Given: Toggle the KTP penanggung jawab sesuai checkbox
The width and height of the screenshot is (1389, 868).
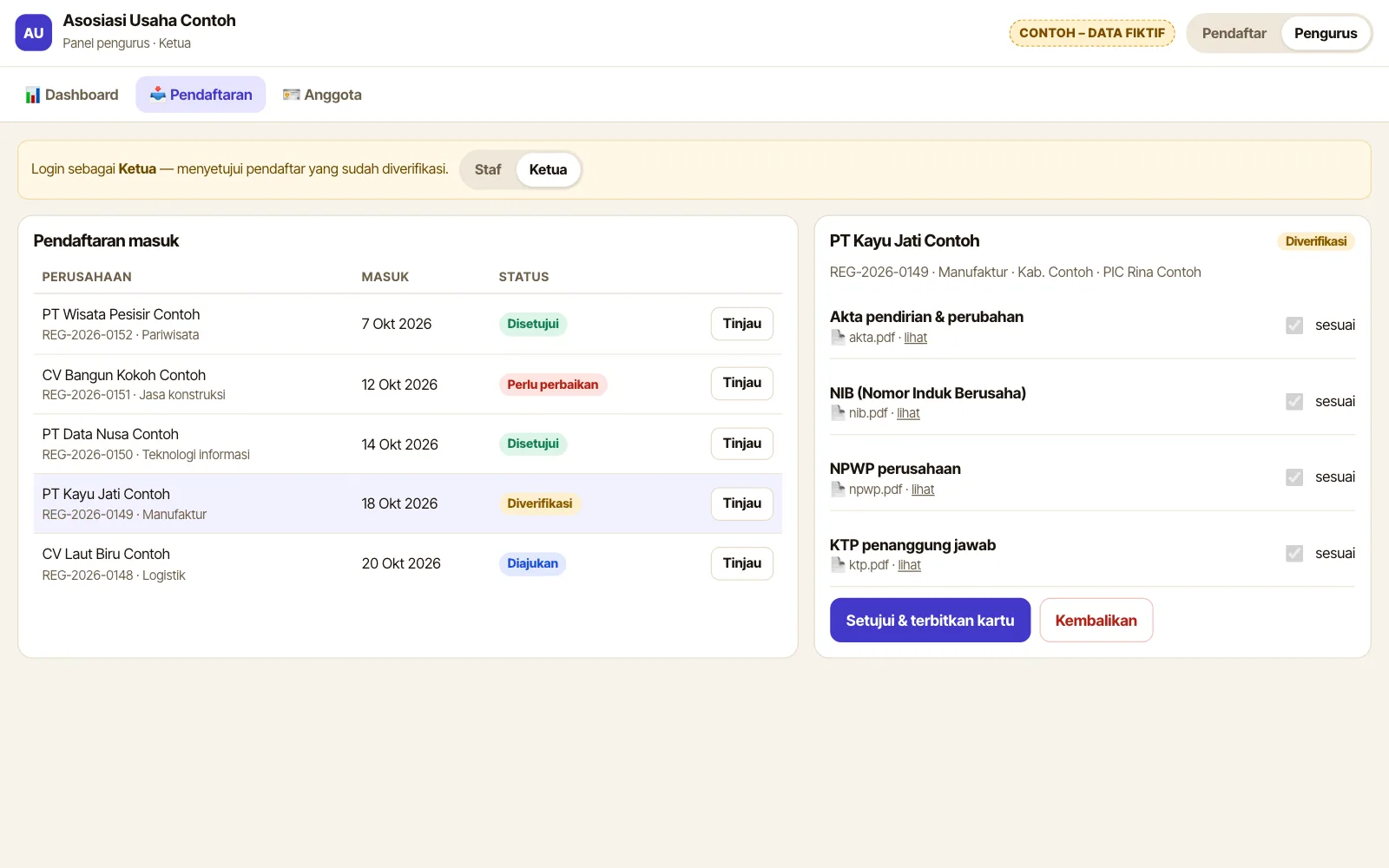Looking at the screenshot, I should pos(1294,554).
